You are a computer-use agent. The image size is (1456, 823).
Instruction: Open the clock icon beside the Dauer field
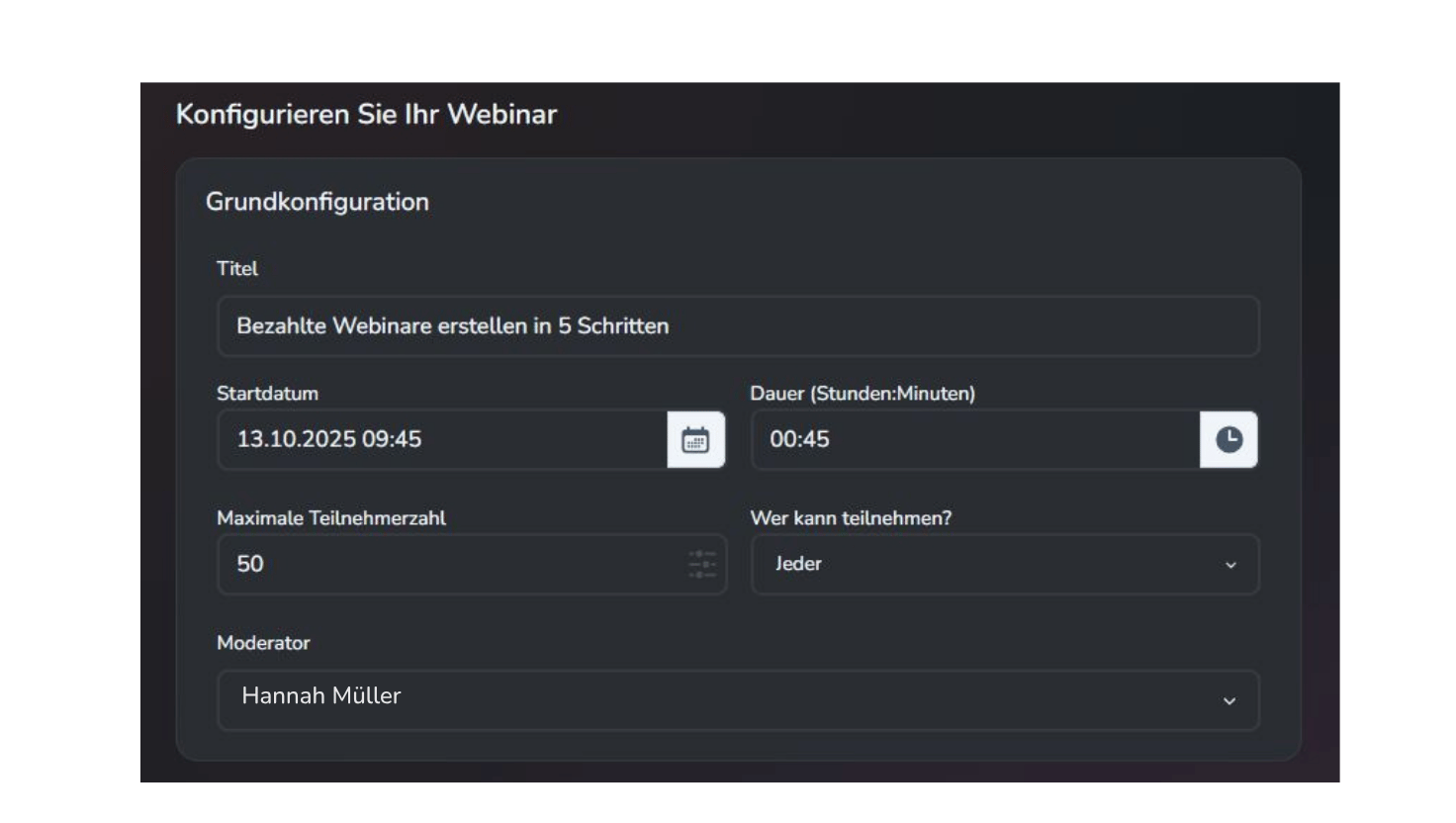coord(1228,439)
